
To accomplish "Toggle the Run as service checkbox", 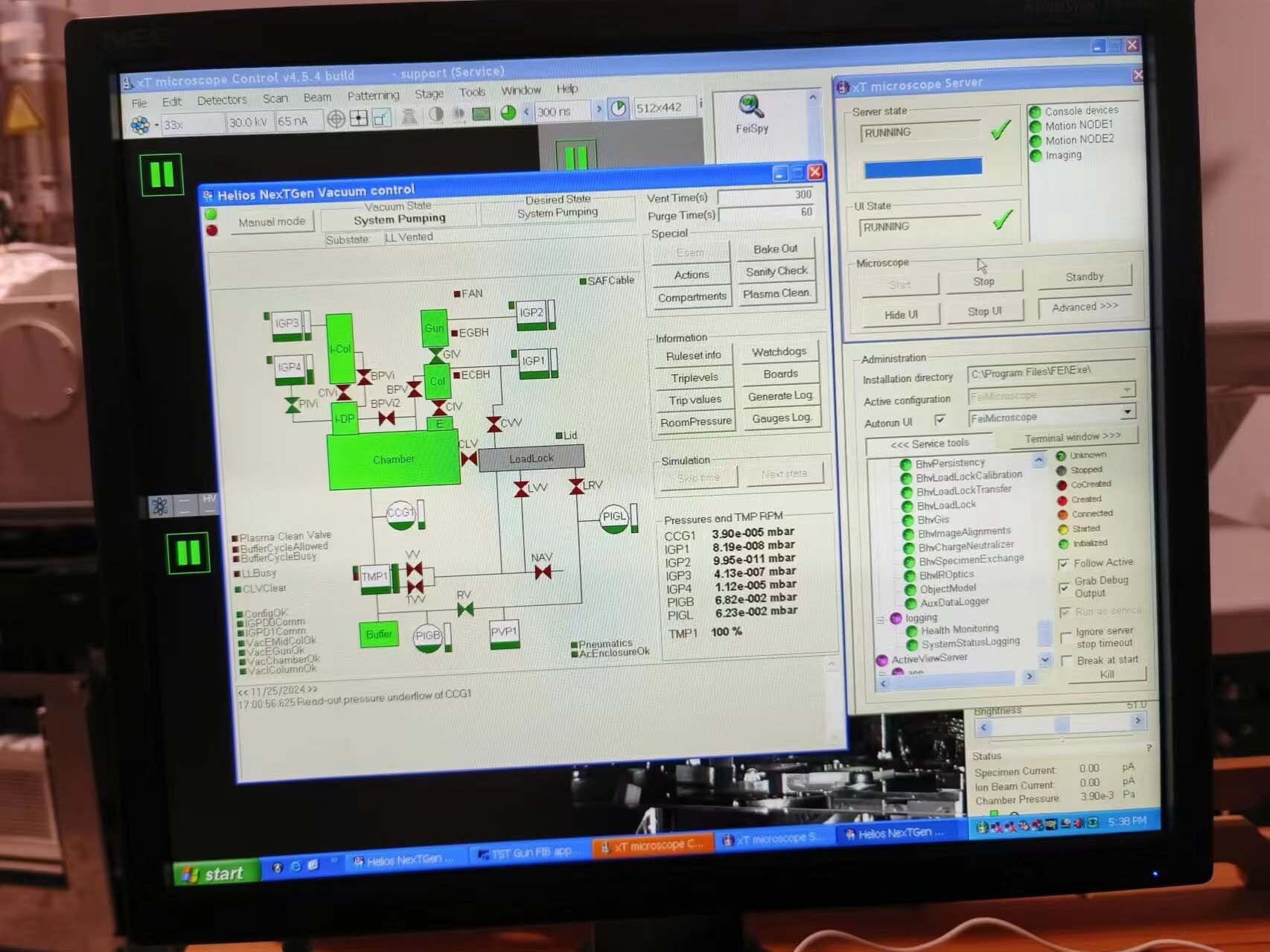I will point(1065,612).
